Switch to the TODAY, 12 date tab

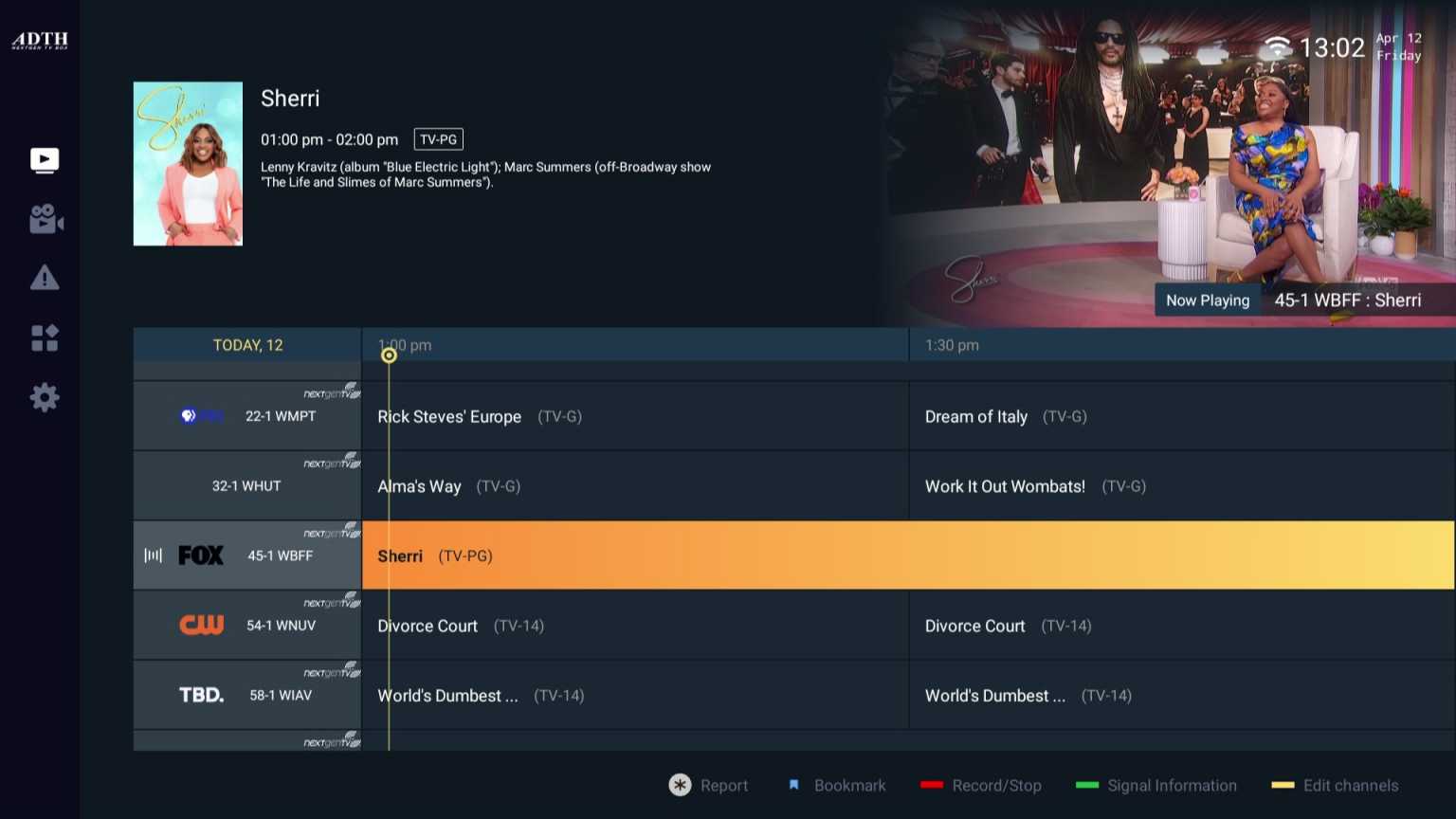[x=246, y=345]
